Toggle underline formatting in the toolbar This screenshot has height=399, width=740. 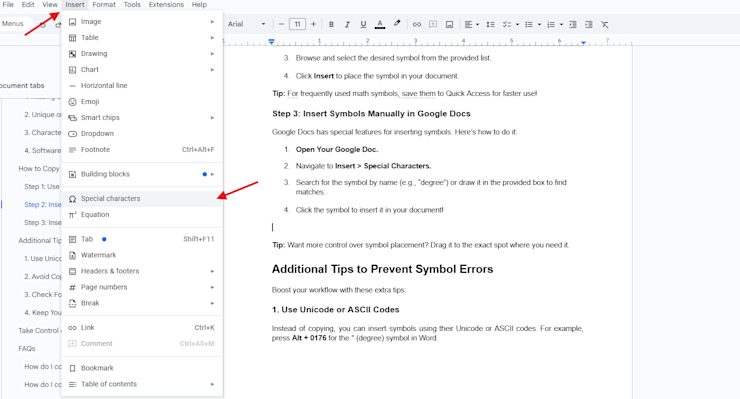[363, 24]
